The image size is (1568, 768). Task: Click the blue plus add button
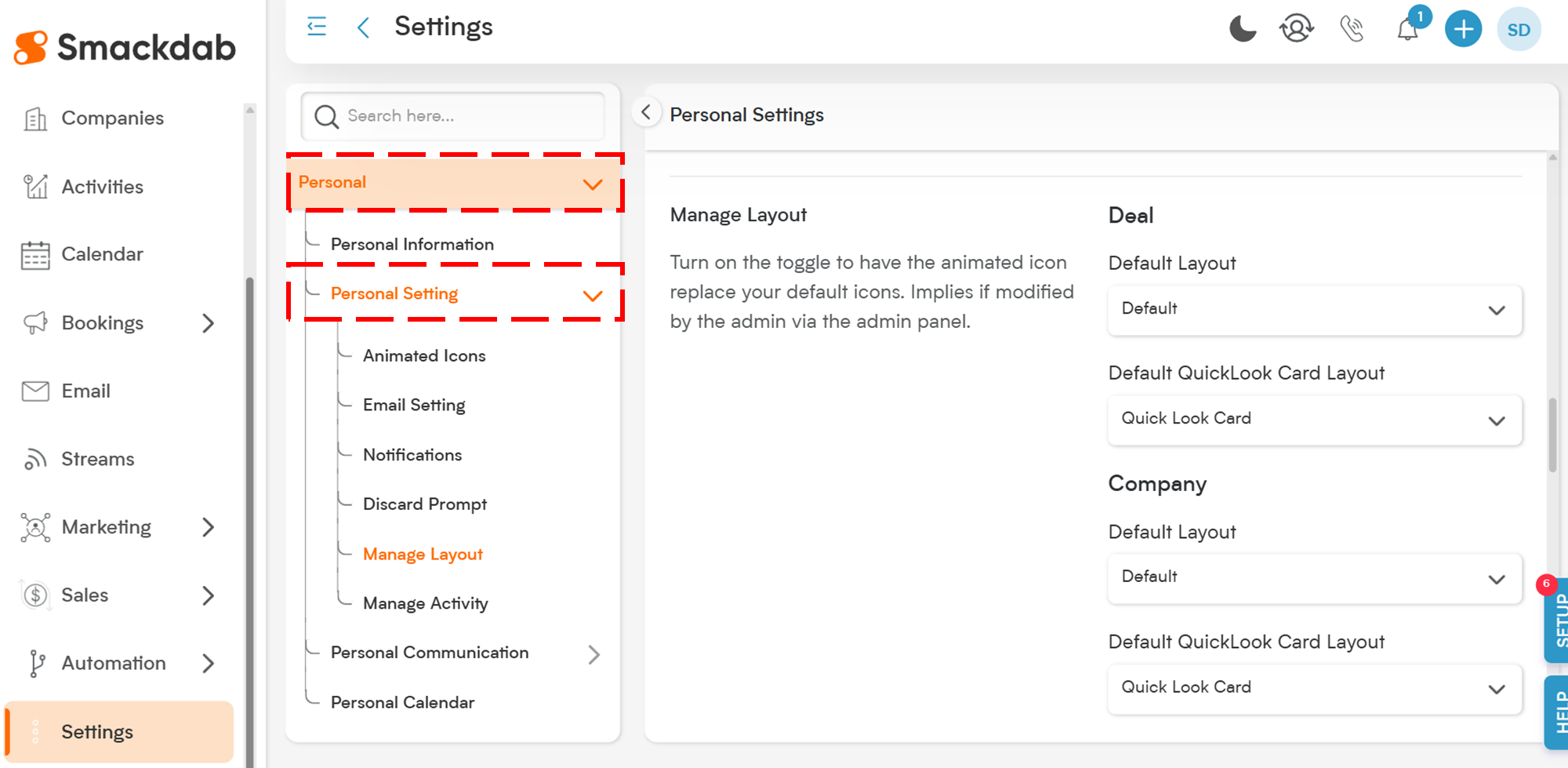1463,30
